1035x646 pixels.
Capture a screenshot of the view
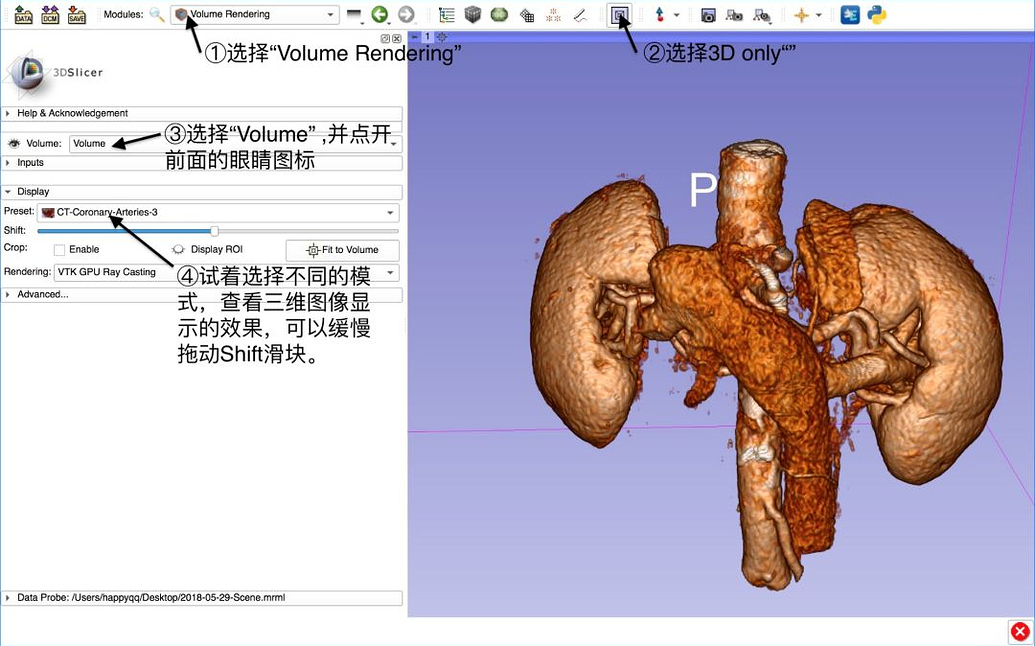(708, 14)
